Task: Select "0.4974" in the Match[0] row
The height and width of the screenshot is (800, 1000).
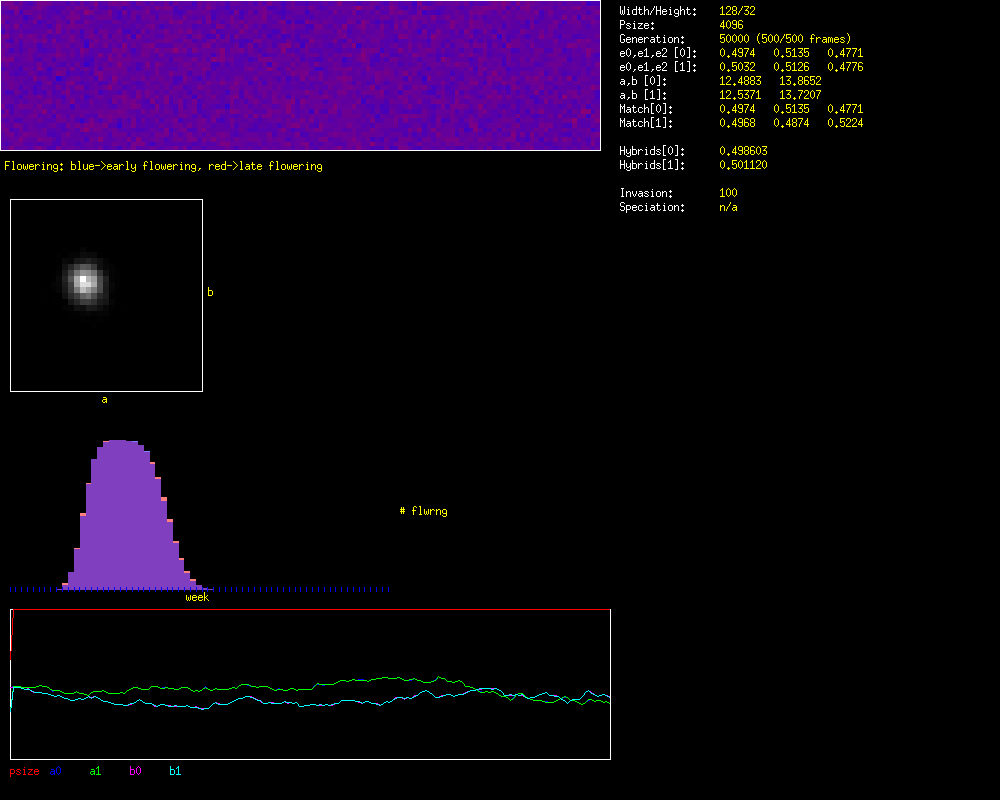Action: coord(737,110)
